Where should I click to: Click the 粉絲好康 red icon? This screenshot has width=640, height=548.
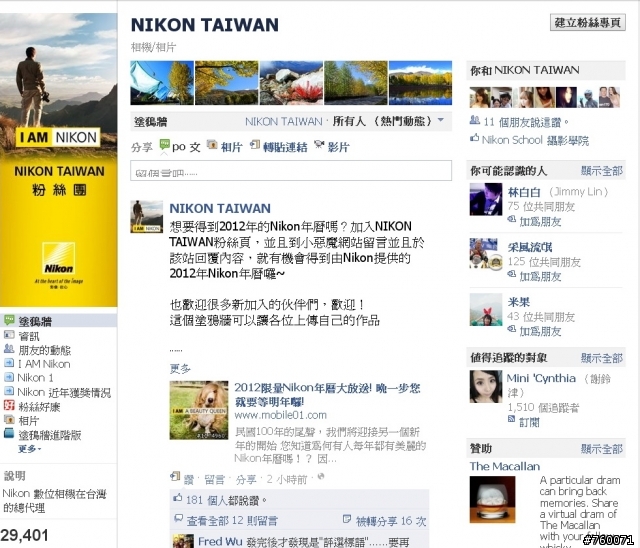click(9, 406)
